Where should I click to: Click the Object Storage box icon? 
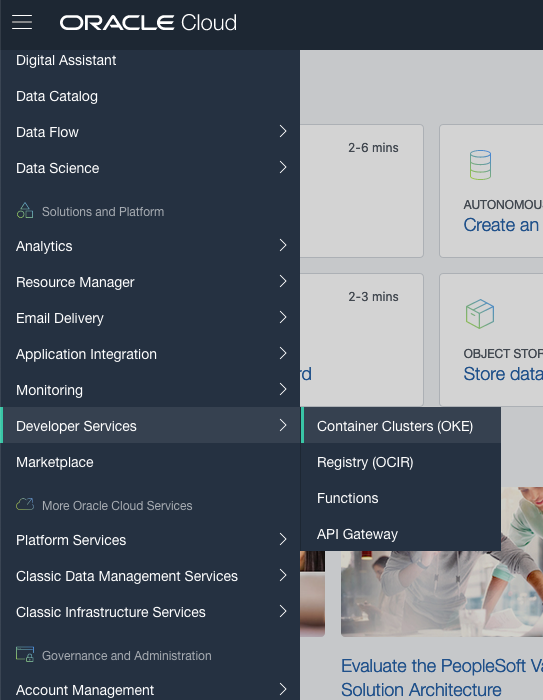480,314
